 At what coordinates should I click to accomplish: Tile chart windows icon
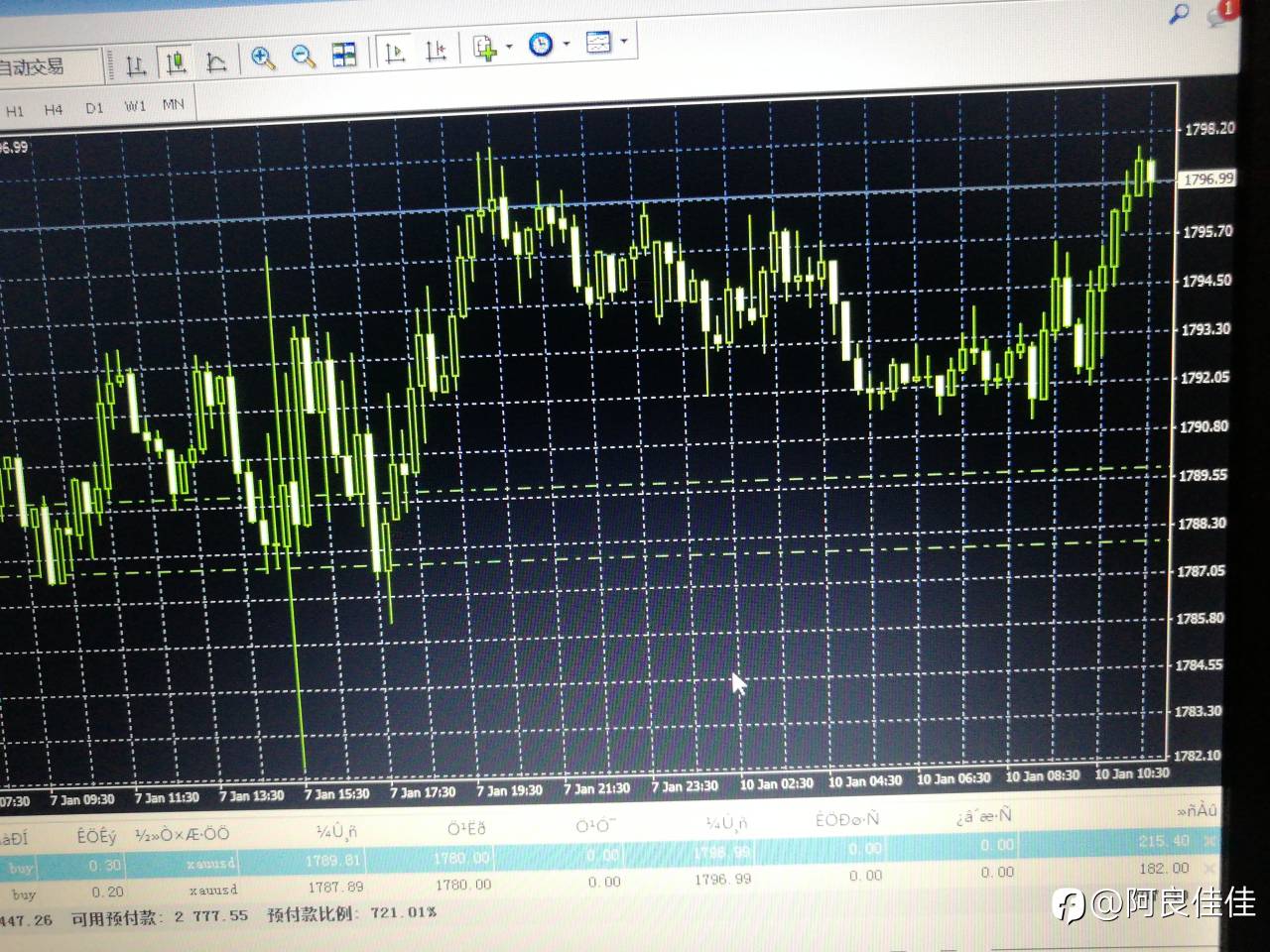click(344, 55)
